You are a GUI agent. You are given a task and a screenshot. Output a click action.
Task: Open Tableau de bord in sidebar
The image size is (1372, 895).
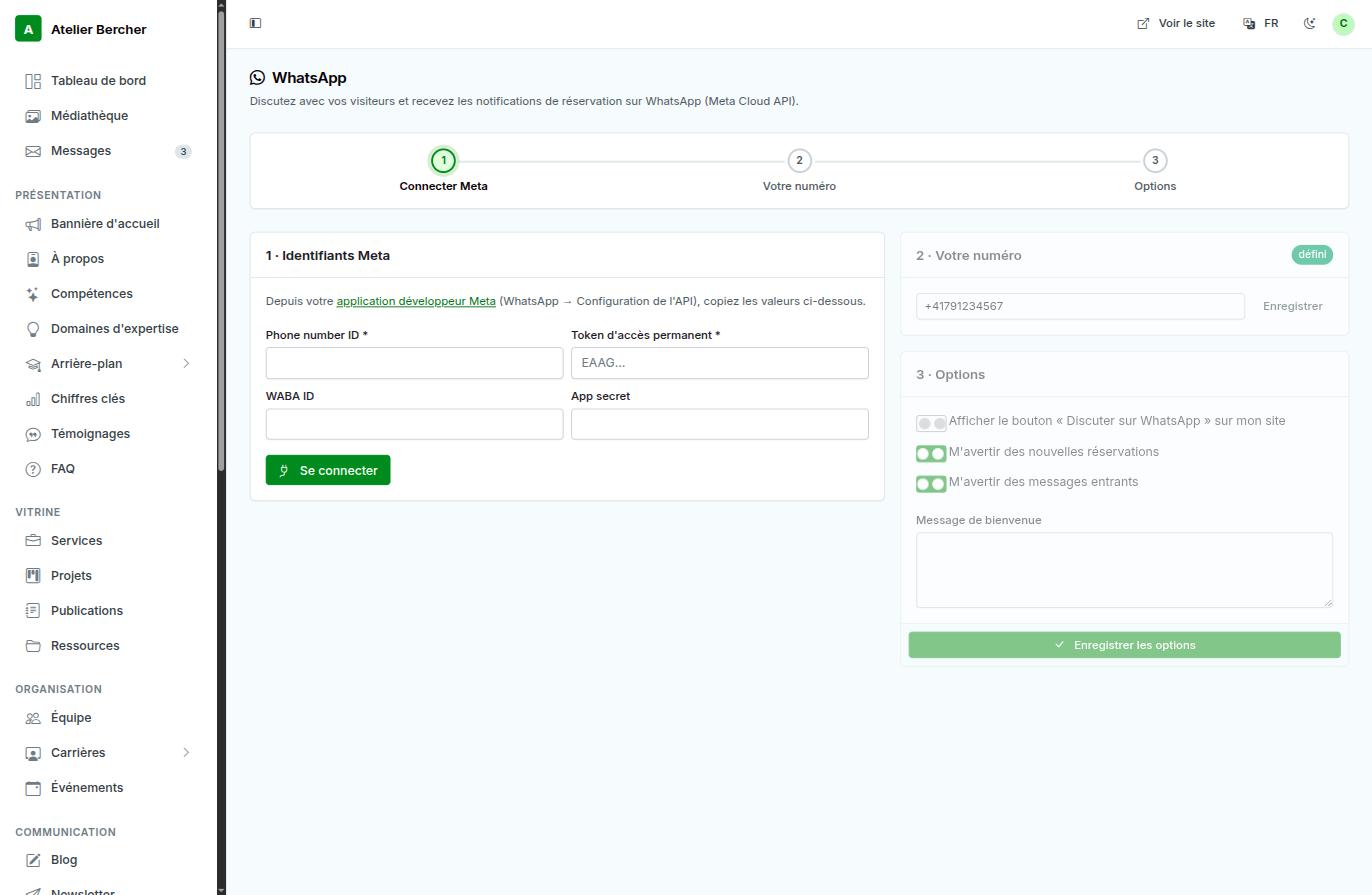[107, 81]
